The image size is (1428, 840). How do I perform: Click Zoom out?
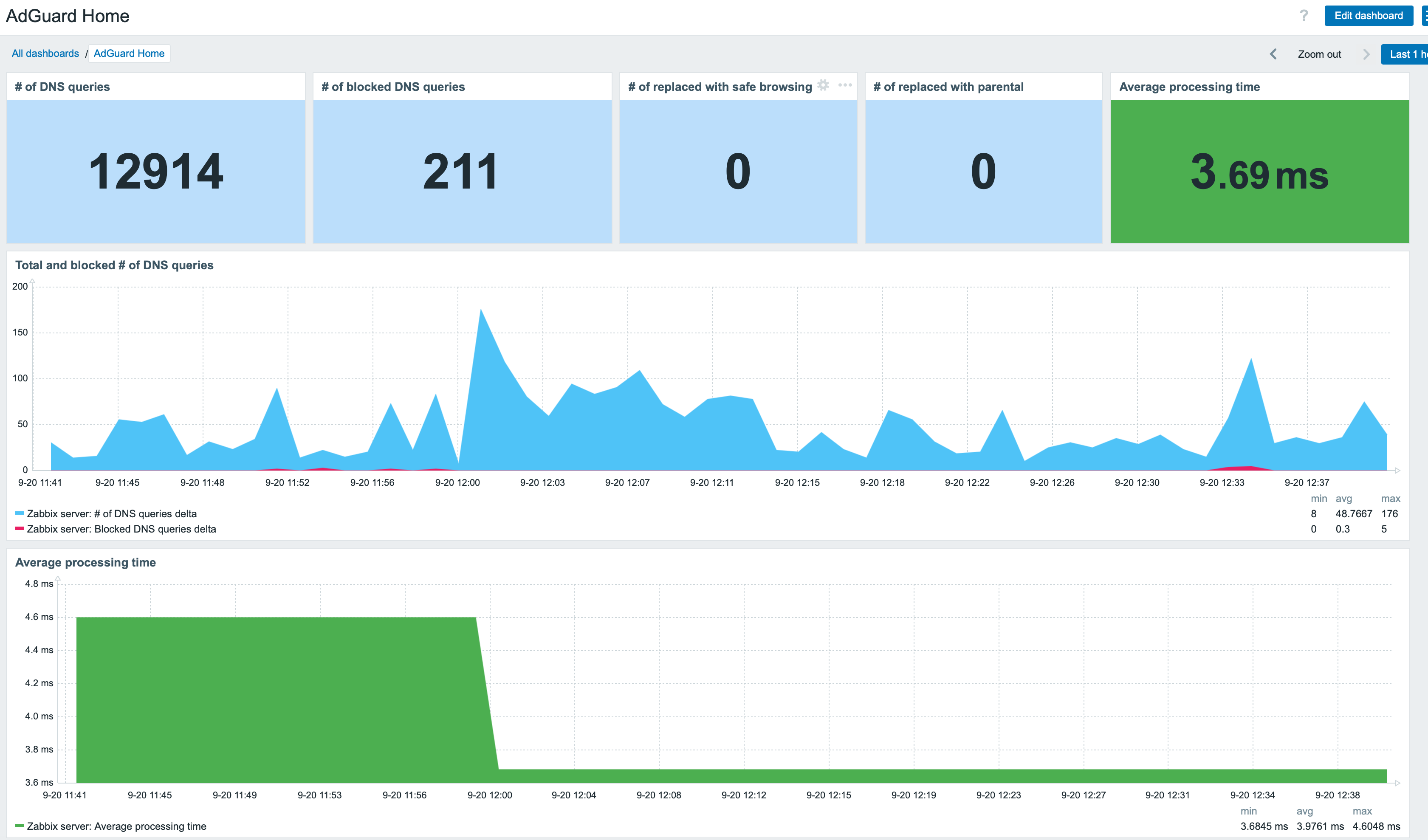(x=1319, y=54)
